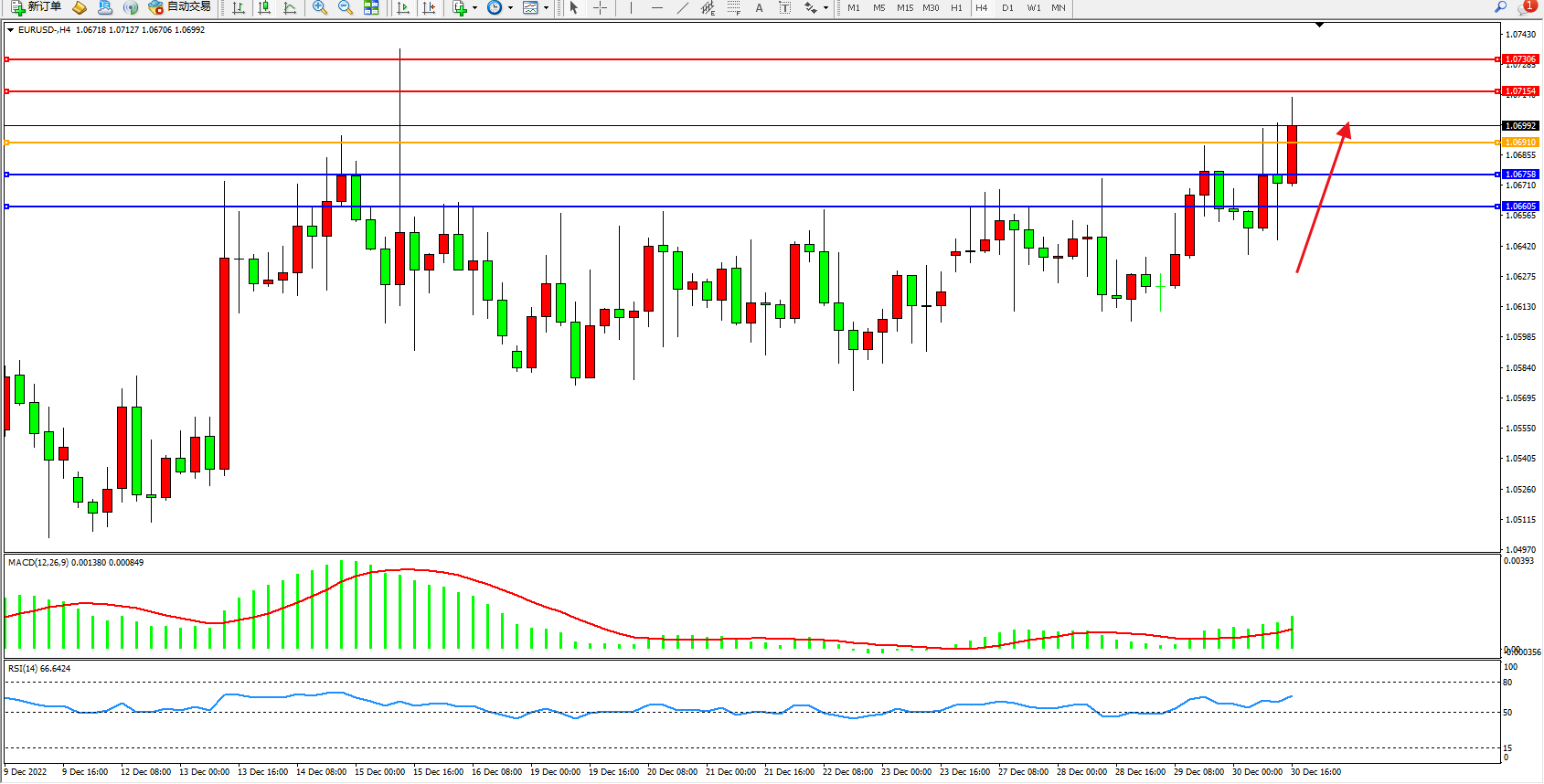Open the templates dropdown arrow
The image size is (1544, 784).
click(546, 8)
